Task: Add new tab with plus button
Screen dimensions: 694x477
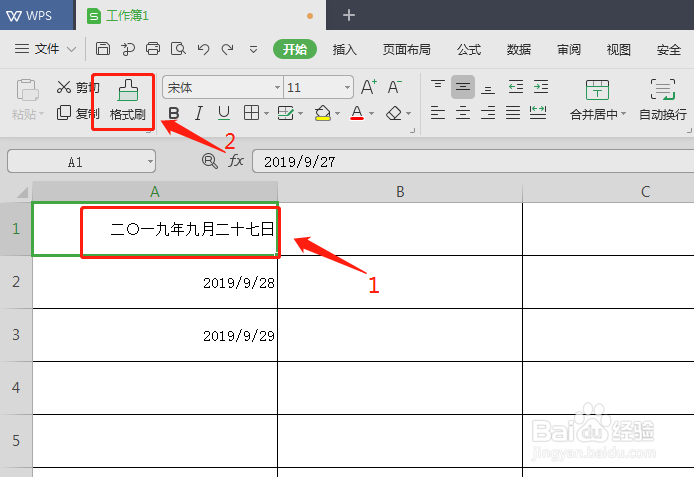Action: click(349, 15)
